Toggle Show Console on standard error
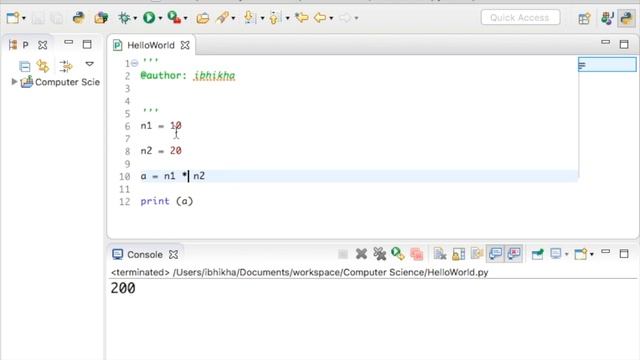Screen dimensions: 640x360 (x=514, y=254)
